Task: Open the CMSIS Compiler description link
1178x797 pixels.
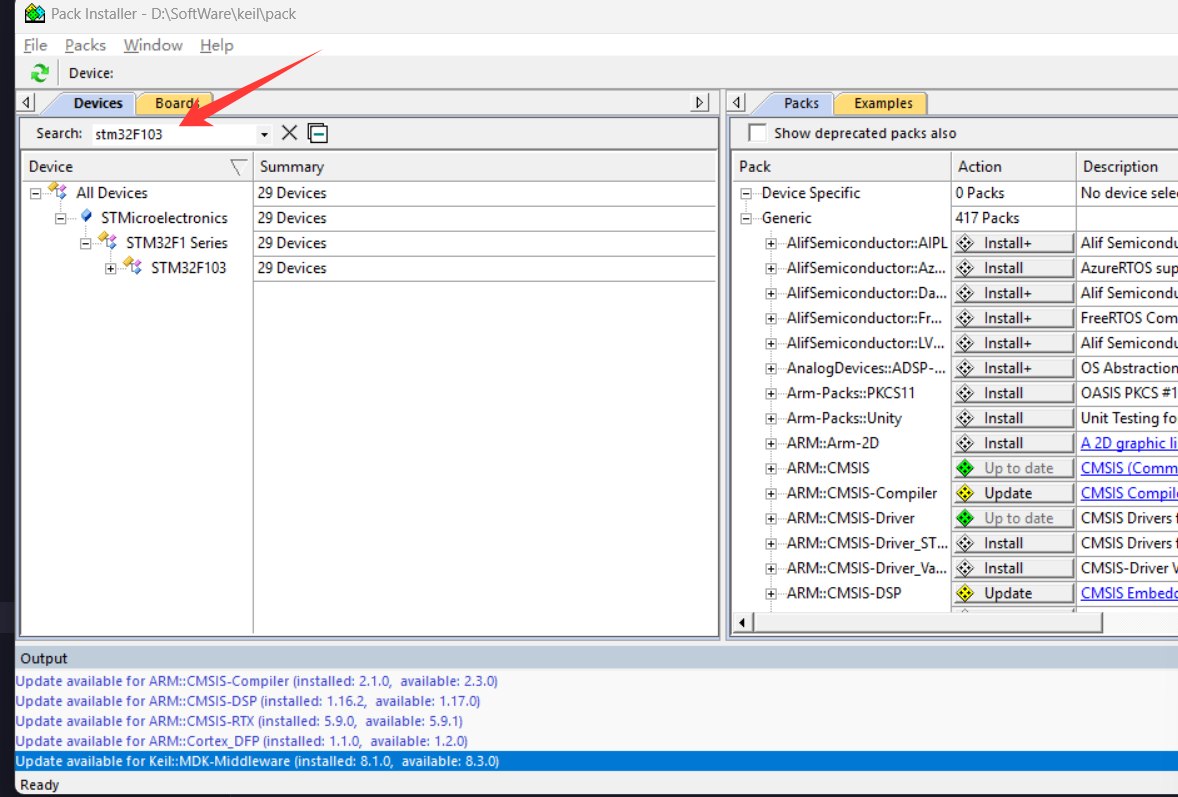Action: [1129, 493]
